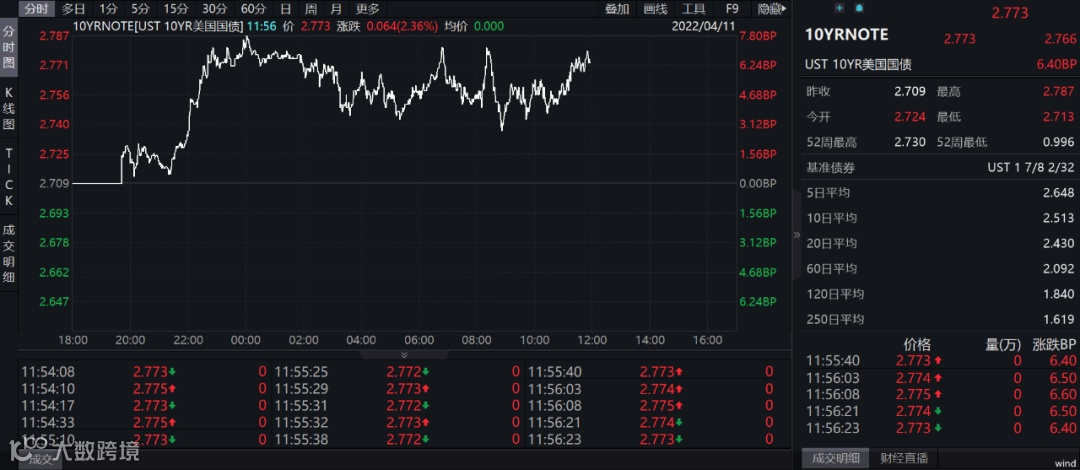The width and height of the screenshot is (1080, 470).
Task: Select the 30分 interval tab
Action: [x=214, y=9]
